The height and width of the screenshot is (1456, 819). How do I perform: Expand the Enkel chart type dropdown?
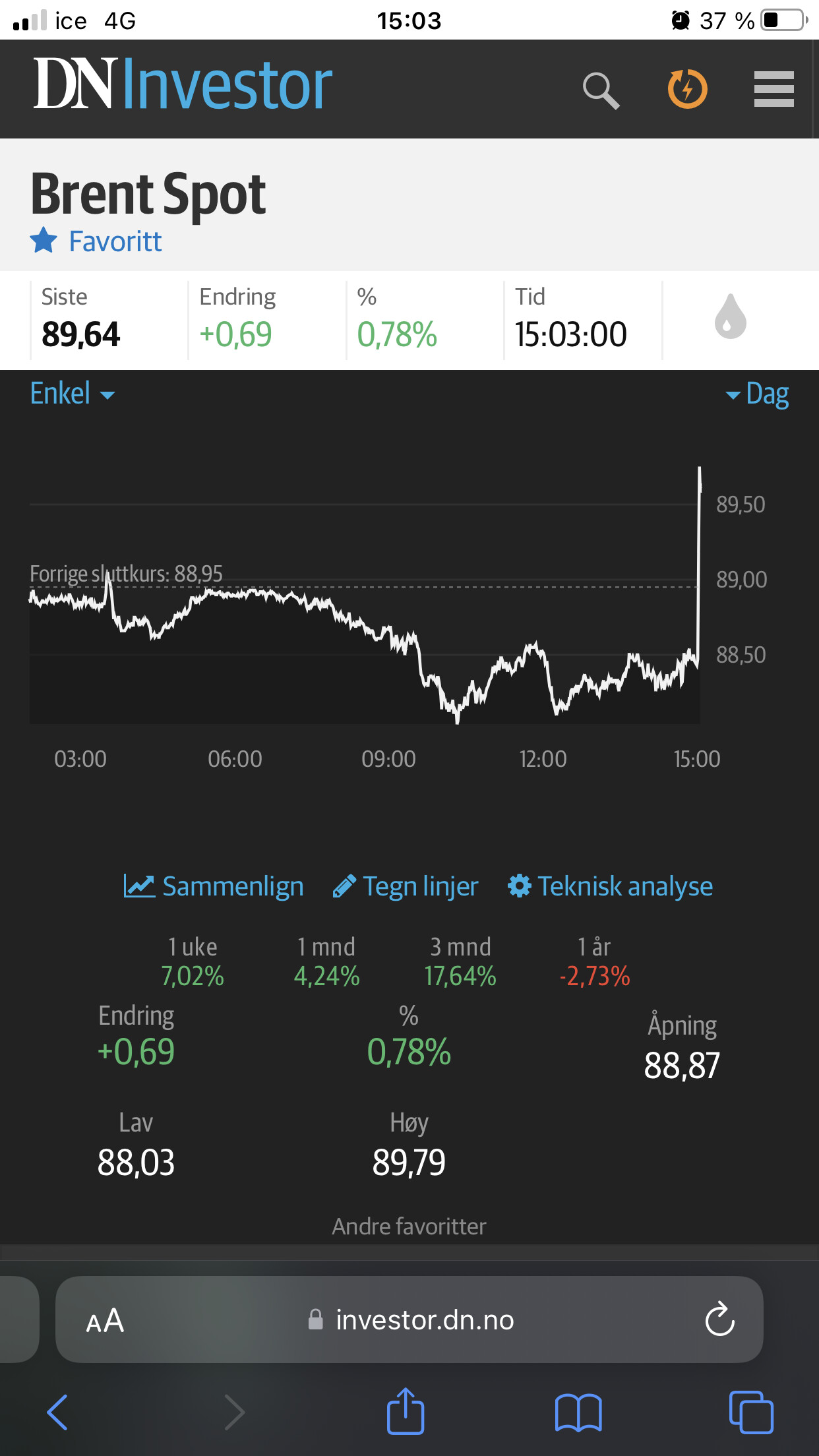(72, 394)
